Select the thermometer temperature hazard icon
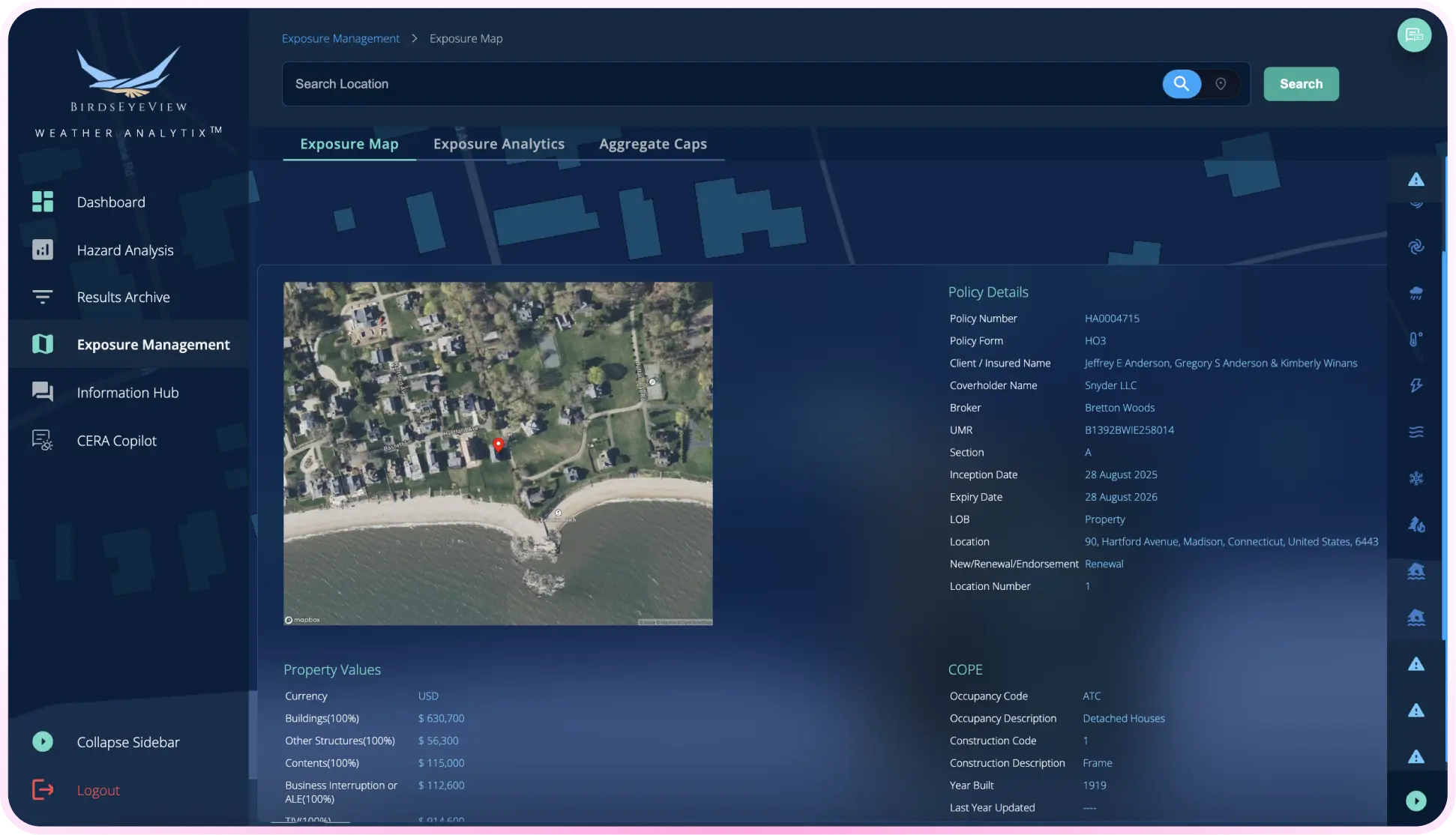The width and height of the screenshot is (1456, 835). click(x=1416, y=340)
